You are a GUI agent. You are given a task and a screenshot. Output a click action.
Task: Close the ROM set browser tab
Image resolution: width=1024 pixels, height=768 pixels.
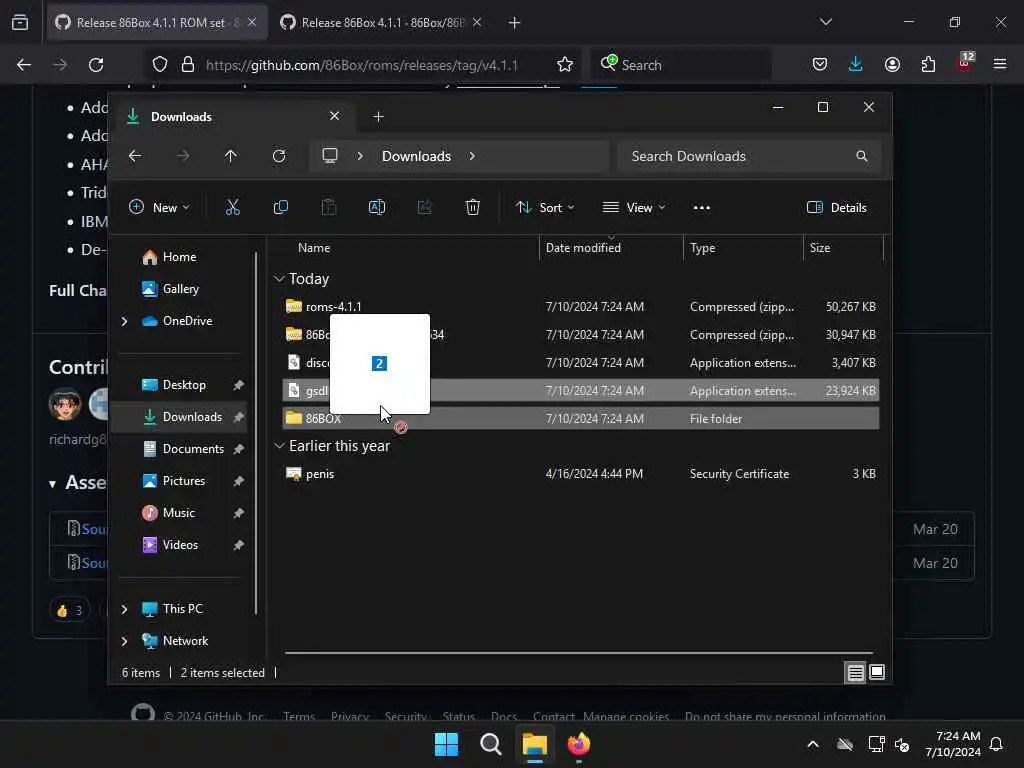pos(252,22)
